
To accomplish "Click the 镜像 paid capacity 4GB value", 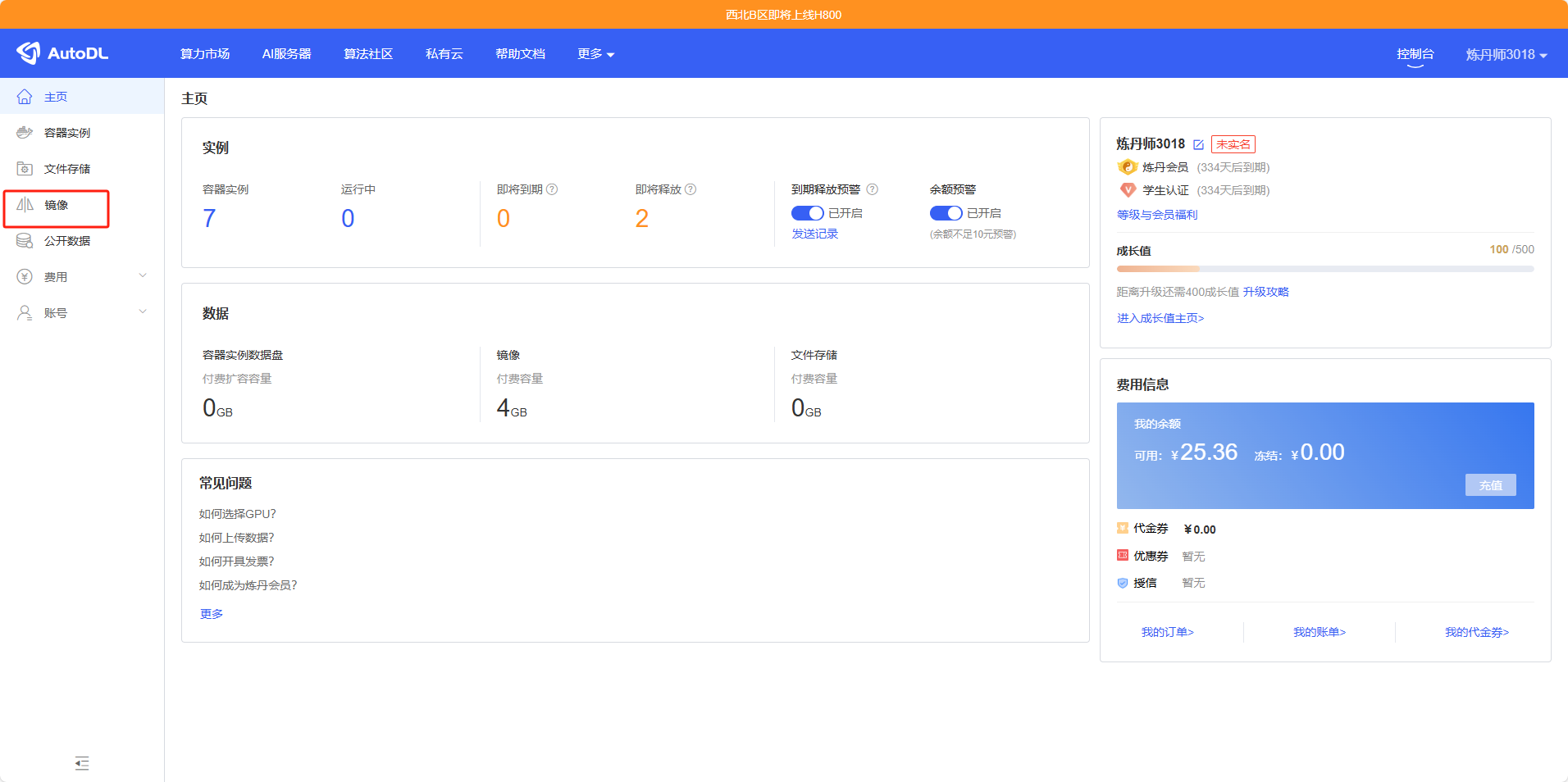I will pyautogui.click(x=512, y=407).
